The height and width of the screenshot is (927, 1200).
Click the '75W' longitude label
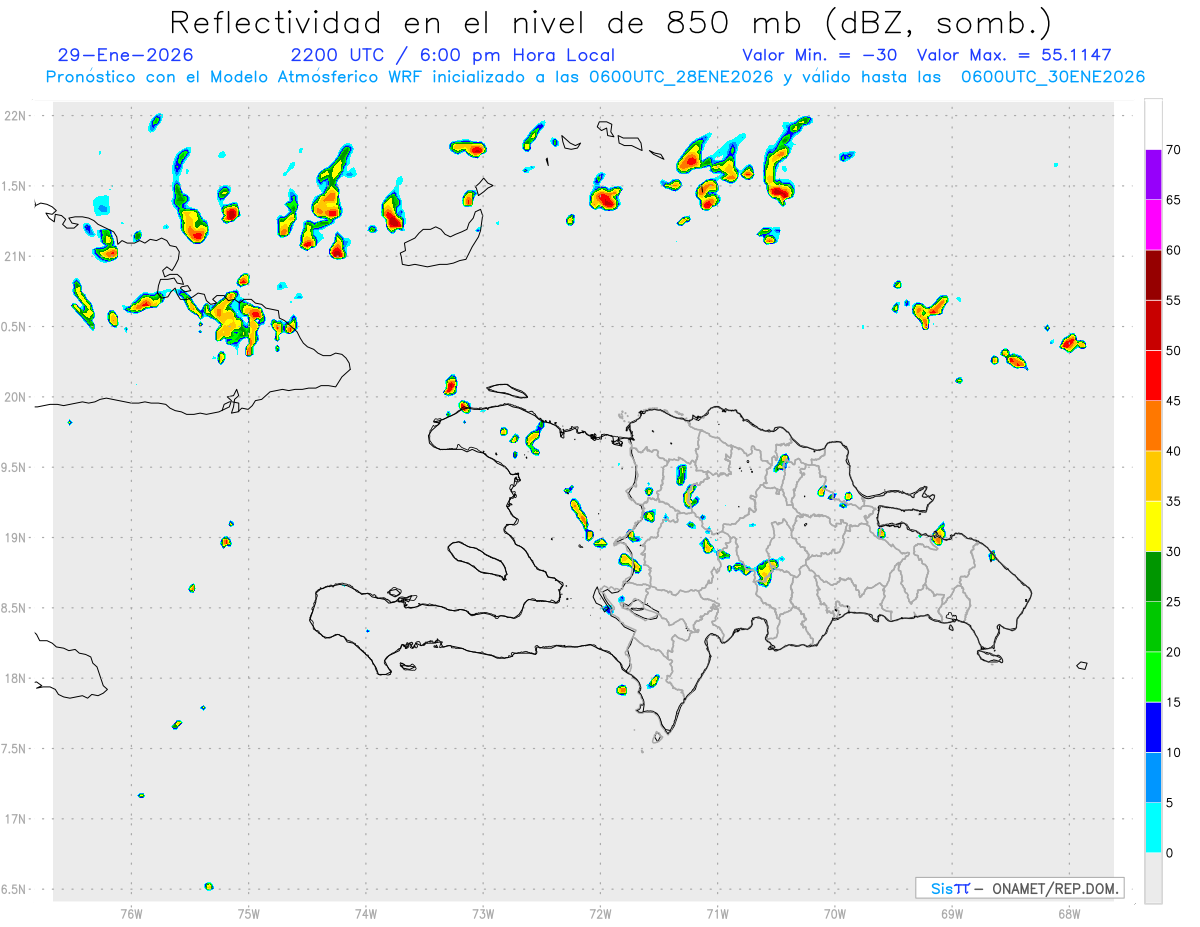click(248, 913)
